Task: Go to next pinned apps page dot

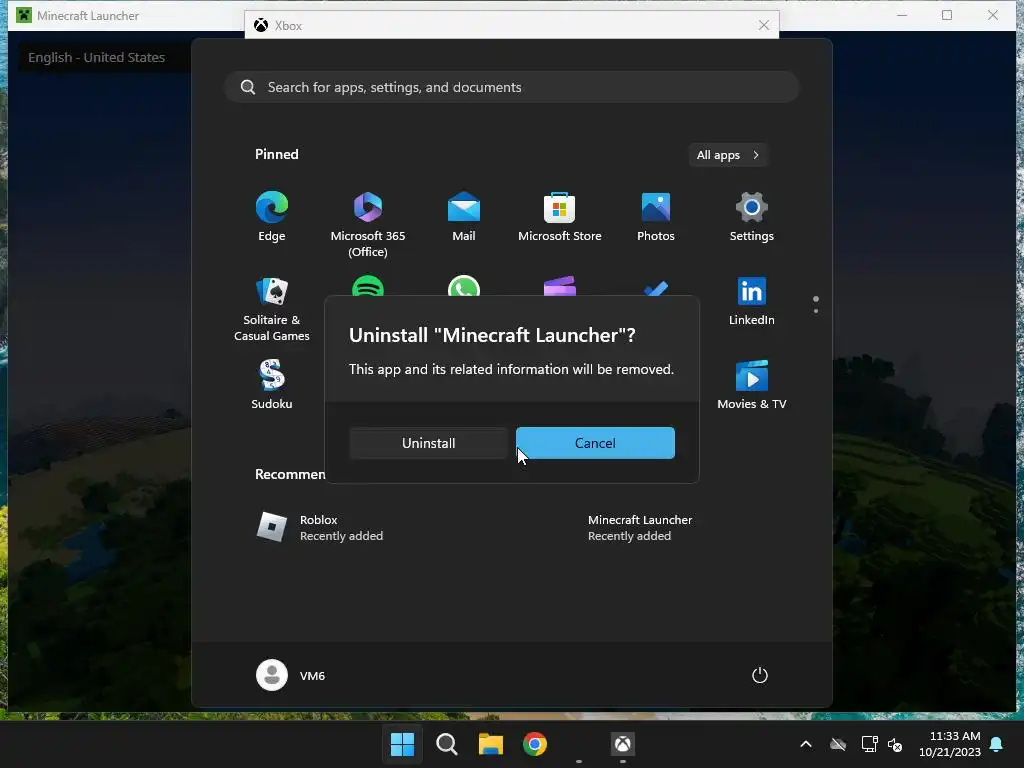Action: (816, 311)
